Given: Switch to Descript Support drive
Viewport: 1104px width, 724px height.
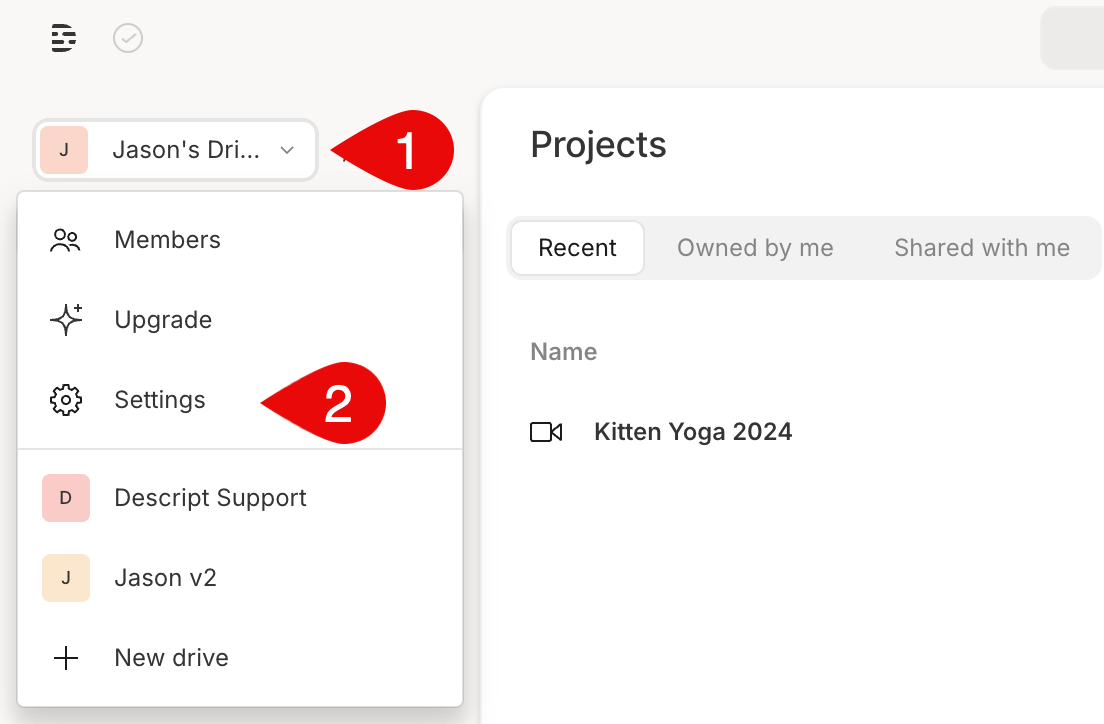Looking at the screenshot, I should pos(240,498).
